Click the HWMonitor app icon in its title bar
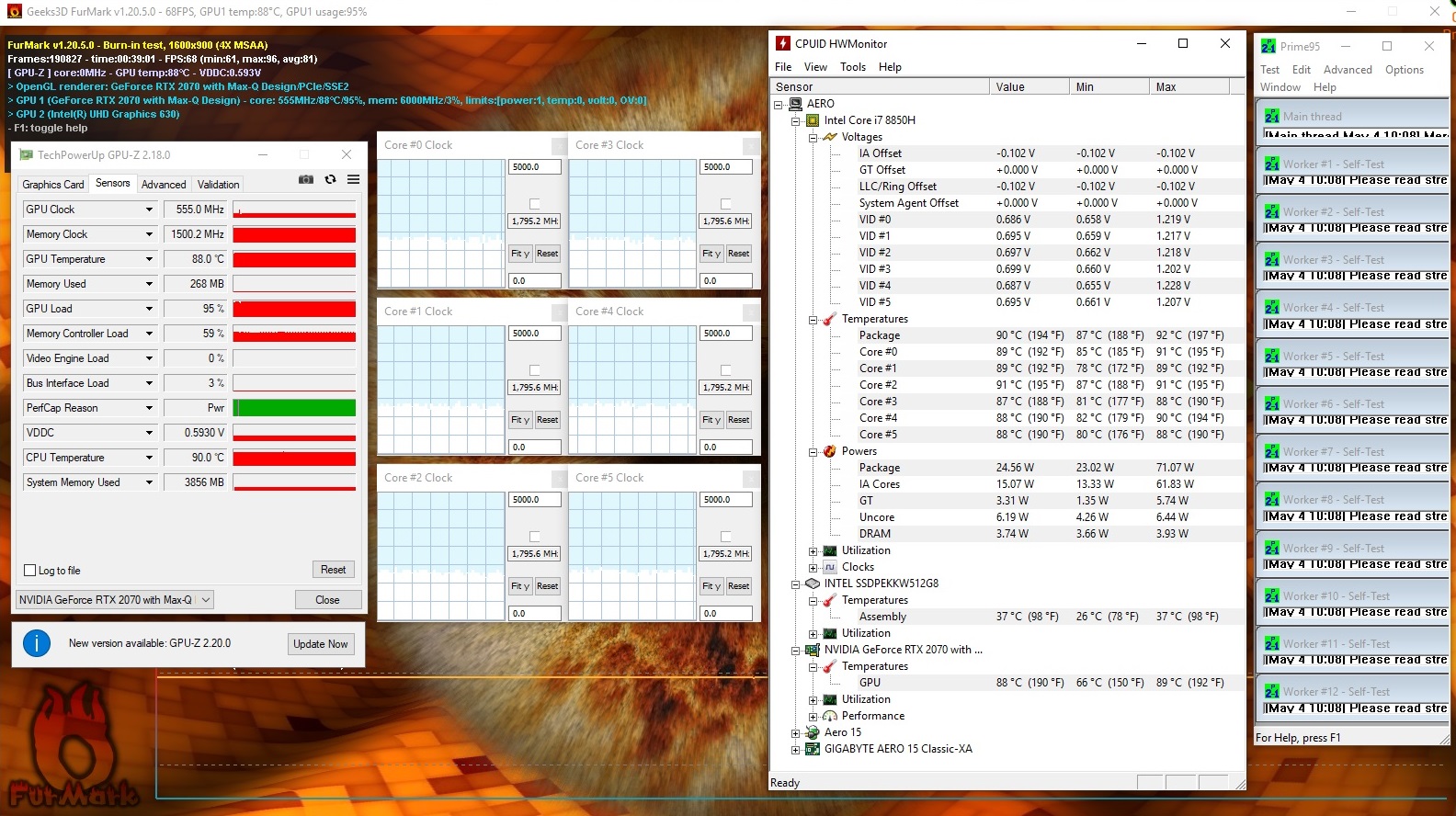 tap(783, 43)
